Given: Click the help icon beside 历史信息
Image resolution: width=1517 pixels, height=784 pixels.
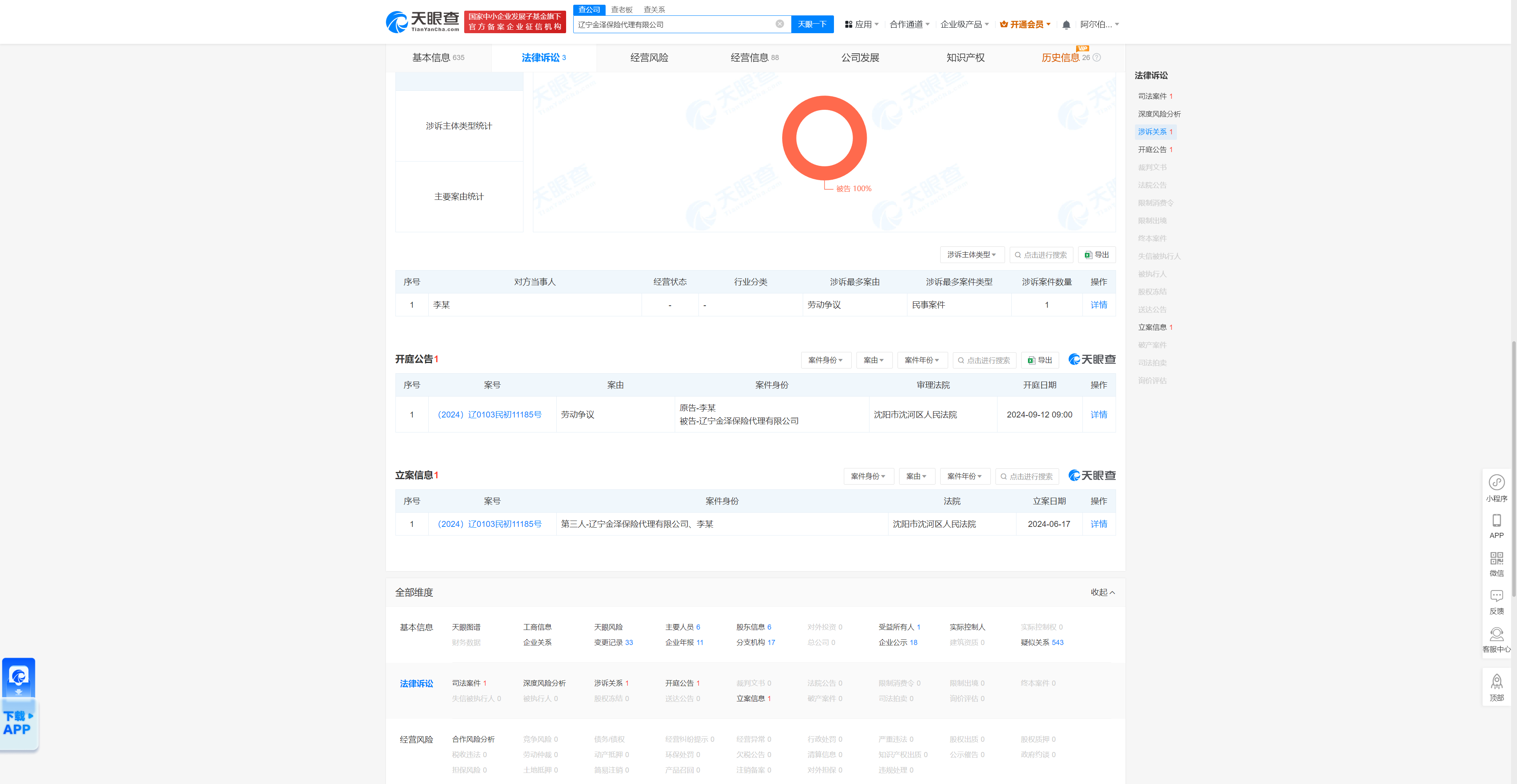Looking at the screenshot, I should click(1097, 58).
